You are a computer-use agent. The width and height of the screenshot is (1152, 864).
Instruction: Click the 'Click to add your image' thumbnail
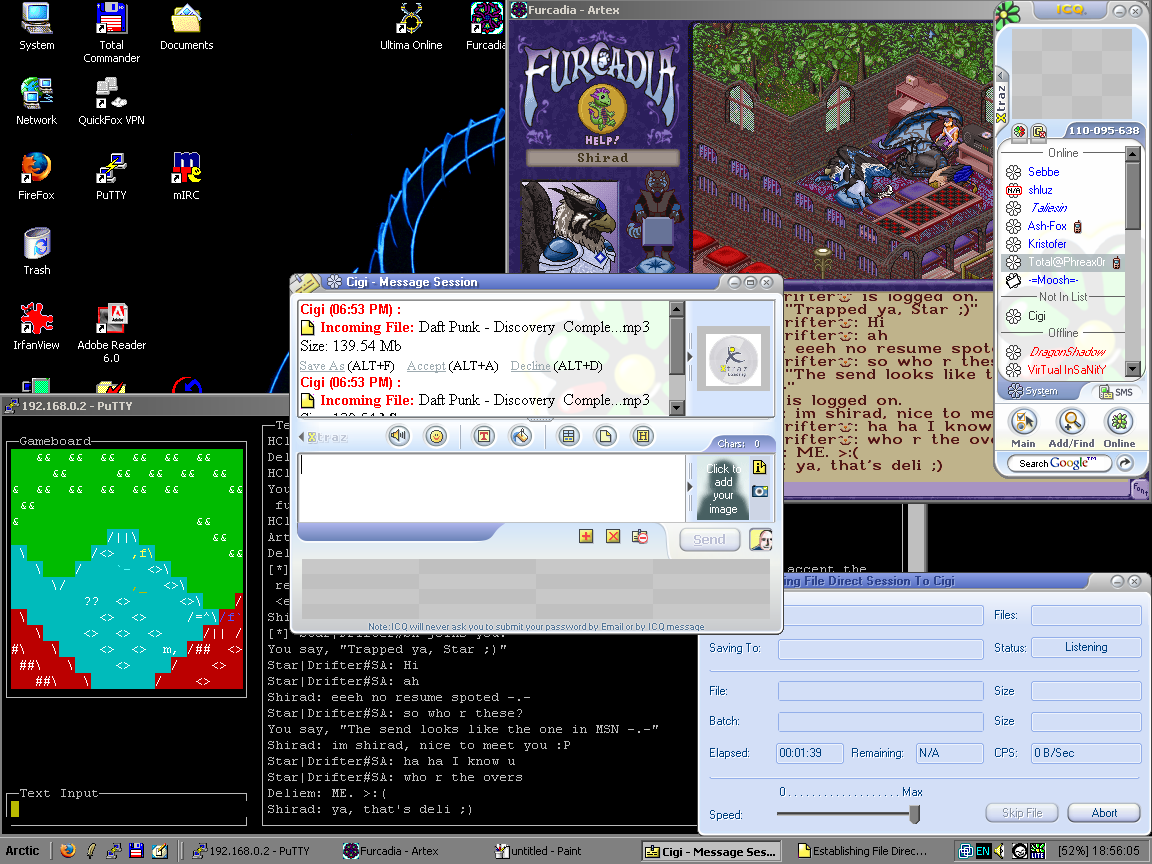[x=723, y=489]
